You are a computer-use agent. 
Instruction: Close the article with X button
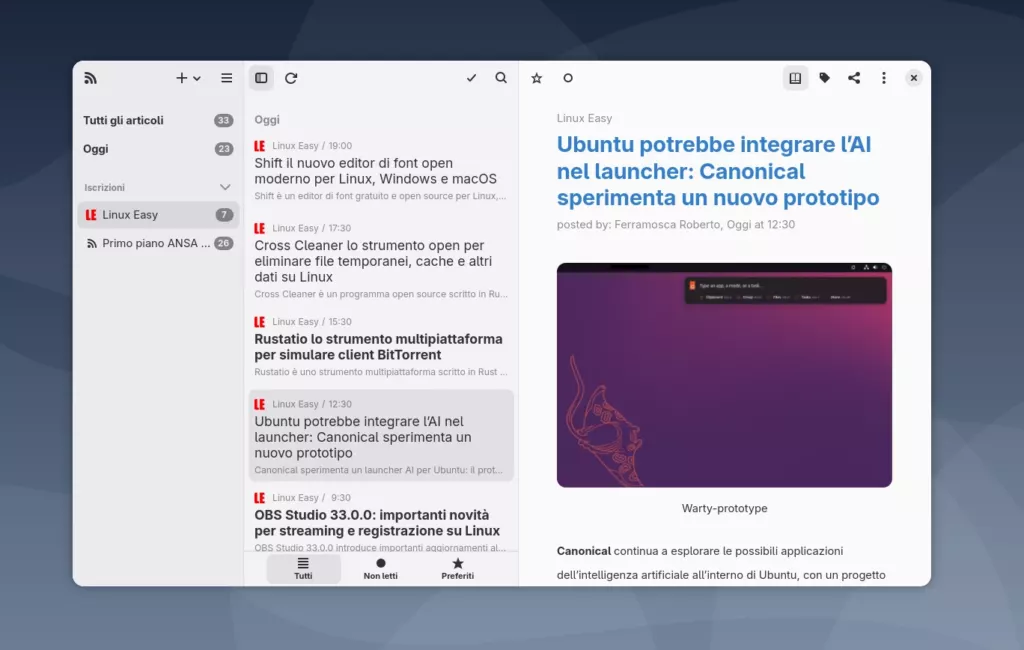(x=914, y=78)
